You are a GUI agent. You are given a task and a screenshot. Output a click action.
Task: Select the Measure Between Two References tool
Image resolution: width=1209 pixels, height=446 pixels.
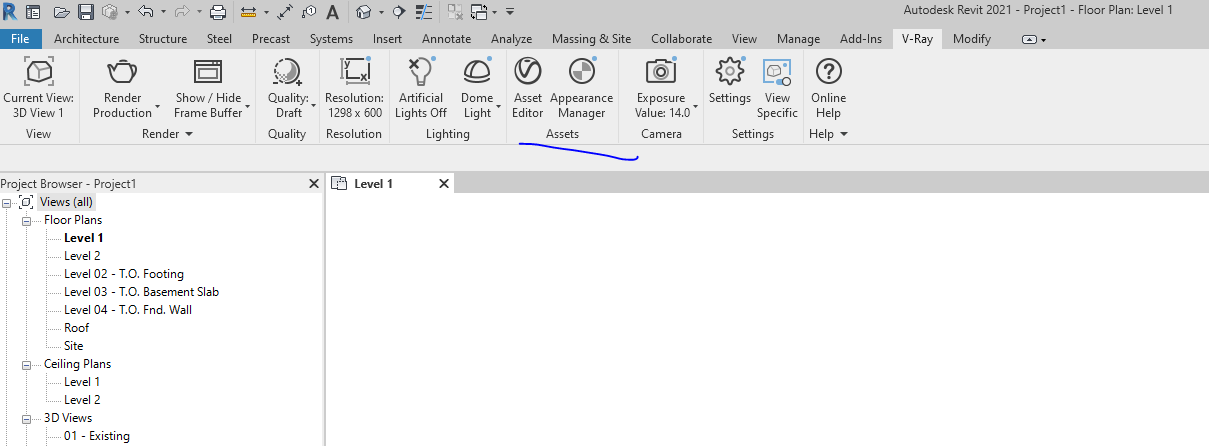(x=248, y=12)
